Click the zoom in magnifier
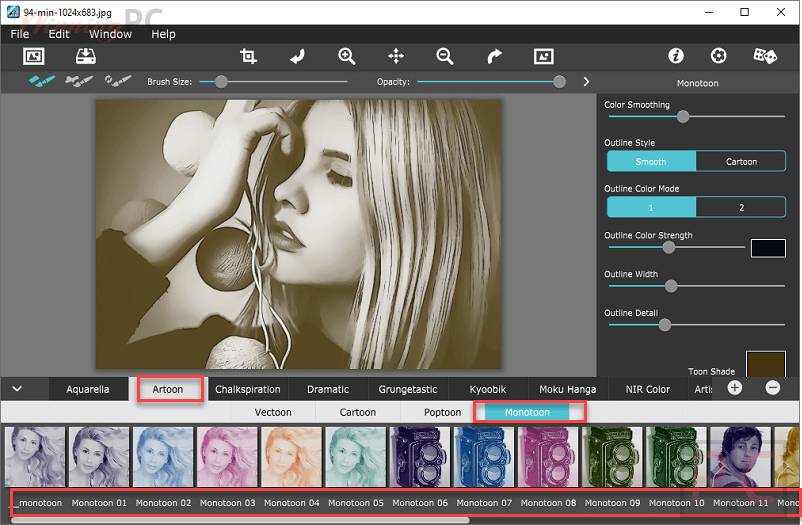Image resolution: width=802 pixels, height=525 pixels. click(347, 56)
